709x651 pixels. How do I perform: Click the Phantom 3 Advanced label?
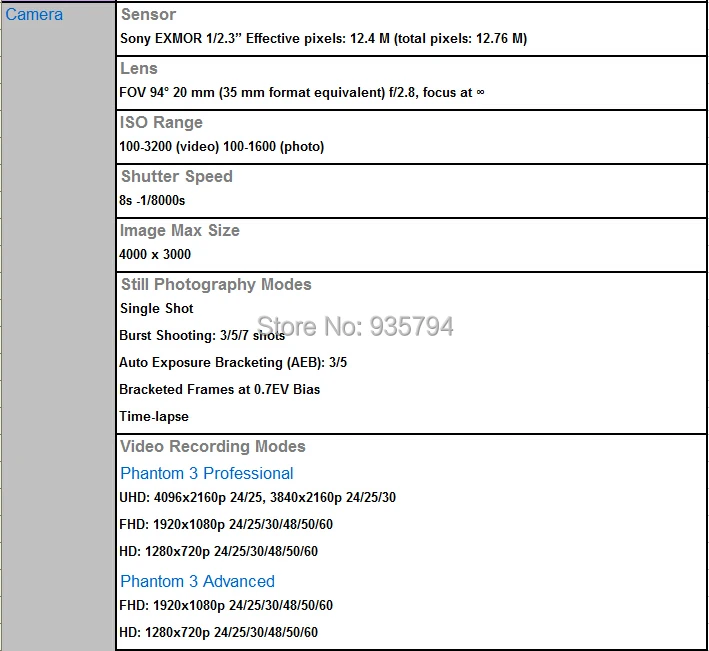point(197,581)
